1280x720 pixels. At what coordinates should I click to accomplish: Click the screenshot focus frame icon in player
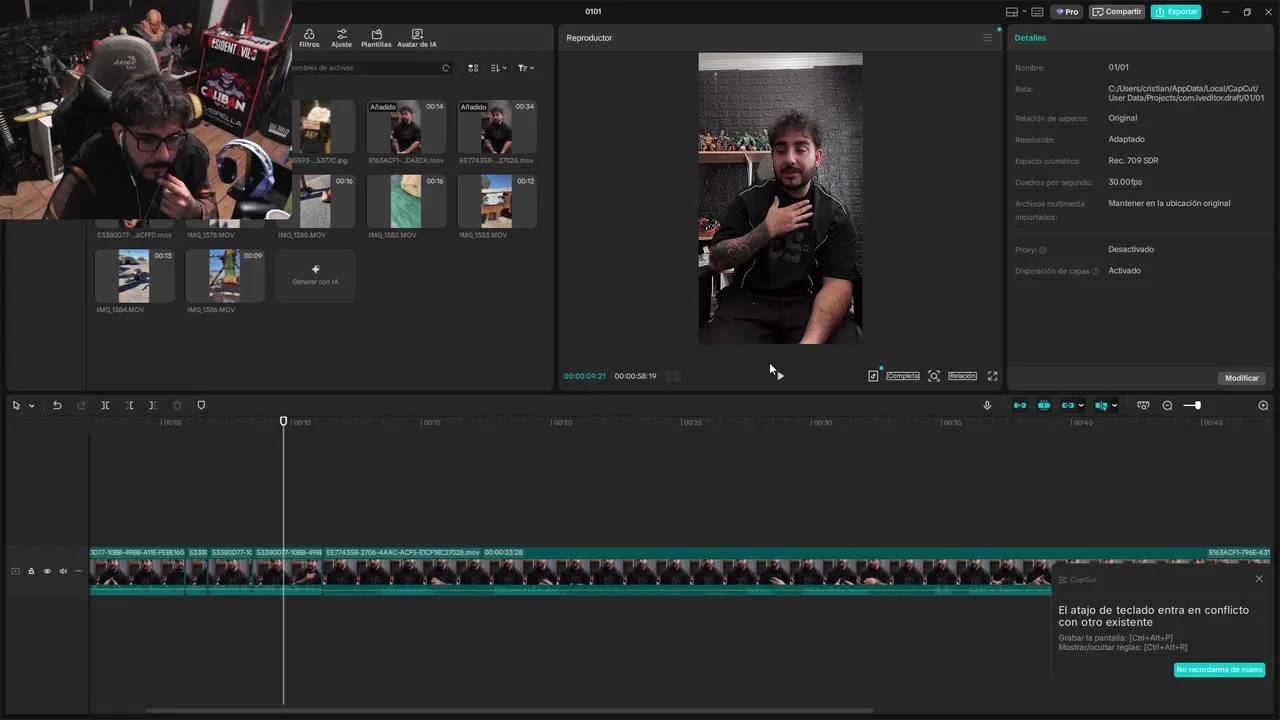tap(934, 376)
